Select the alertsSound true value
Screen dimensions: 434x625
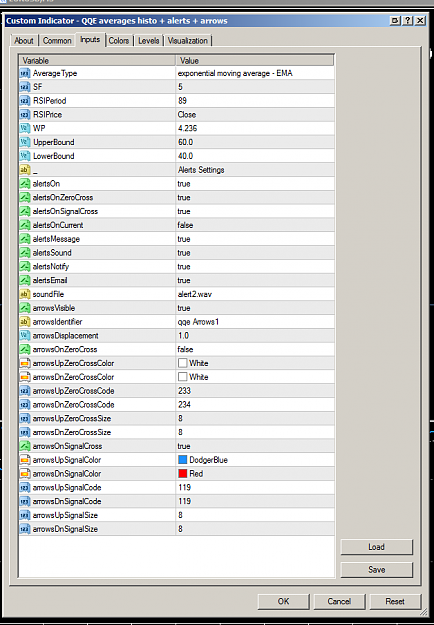(x=184, y=253)
